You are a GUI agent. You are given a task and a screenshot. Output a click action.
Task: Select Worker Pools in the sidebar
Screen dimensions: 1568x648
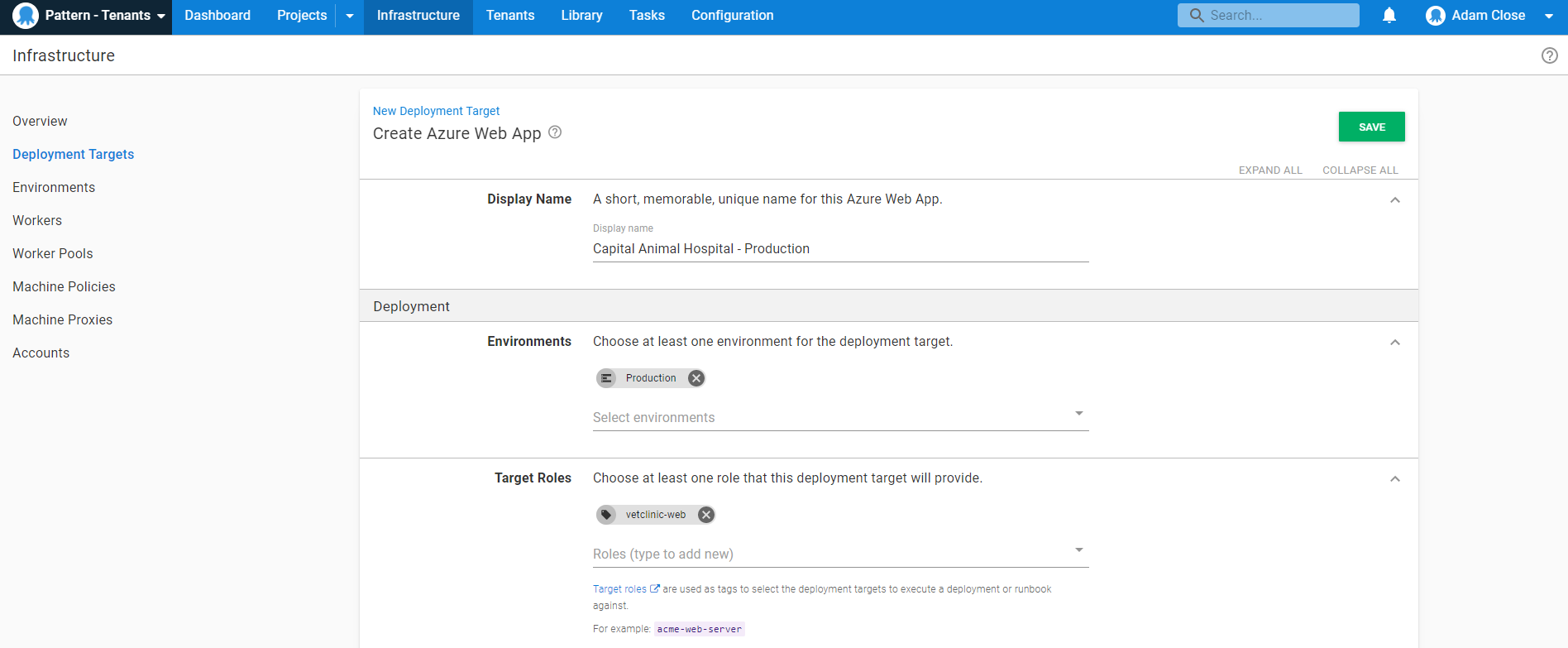pyautogui.click(x=53, y=253)
